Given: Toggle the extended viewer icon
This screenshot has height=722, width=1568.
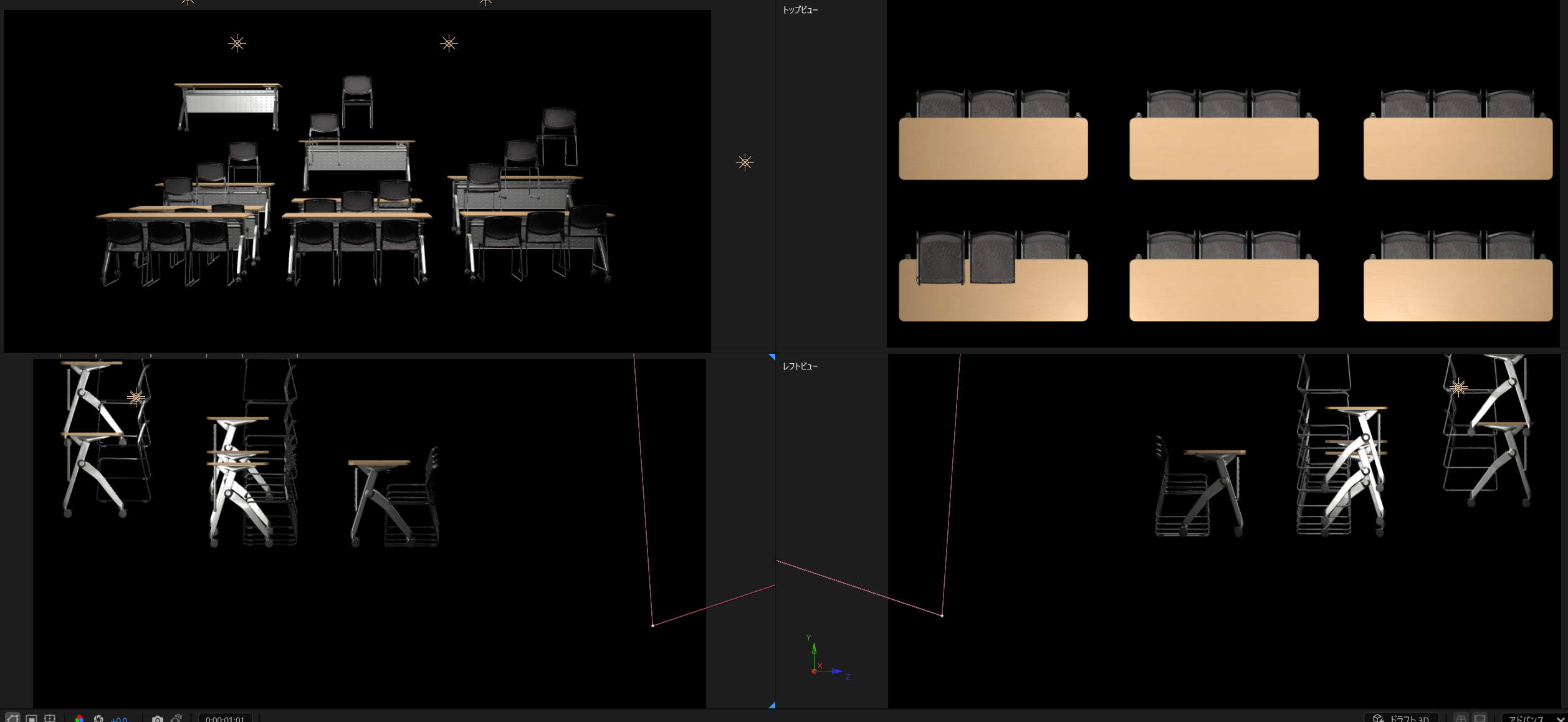Looking at the screenshot, I should (1481, 718).
